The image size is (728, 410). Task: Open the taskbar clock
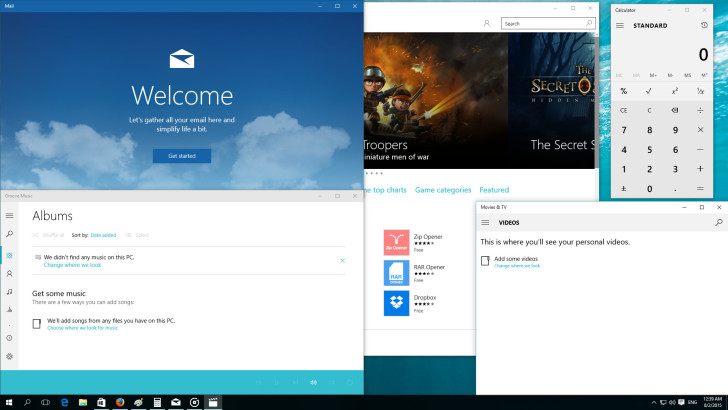click(x=712, y=402)
